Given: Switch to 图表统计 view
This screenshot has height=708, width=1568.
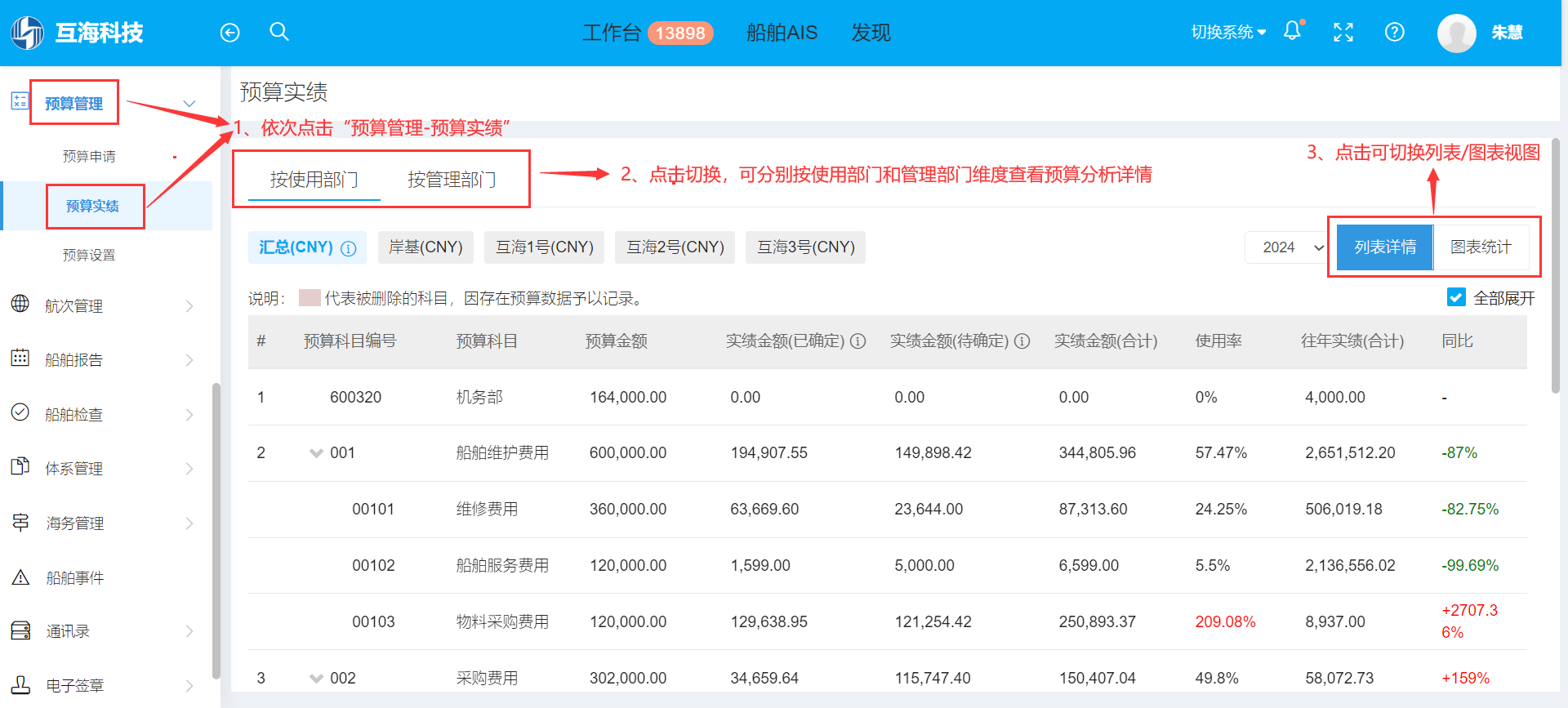Looking at the screenshot, I should pyautogui.click(x=1481, y=247).
